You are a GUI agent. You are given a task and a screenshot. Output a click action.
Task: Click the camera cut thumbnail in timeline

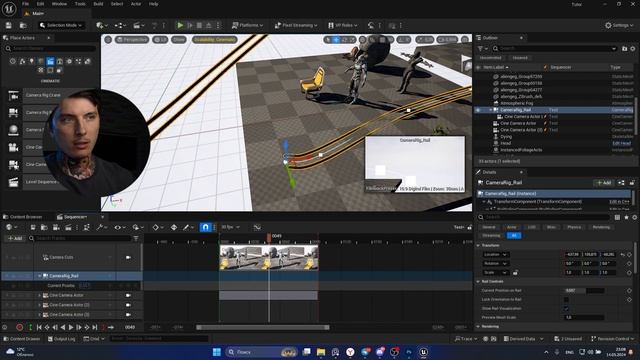click(x=269, y=258)
